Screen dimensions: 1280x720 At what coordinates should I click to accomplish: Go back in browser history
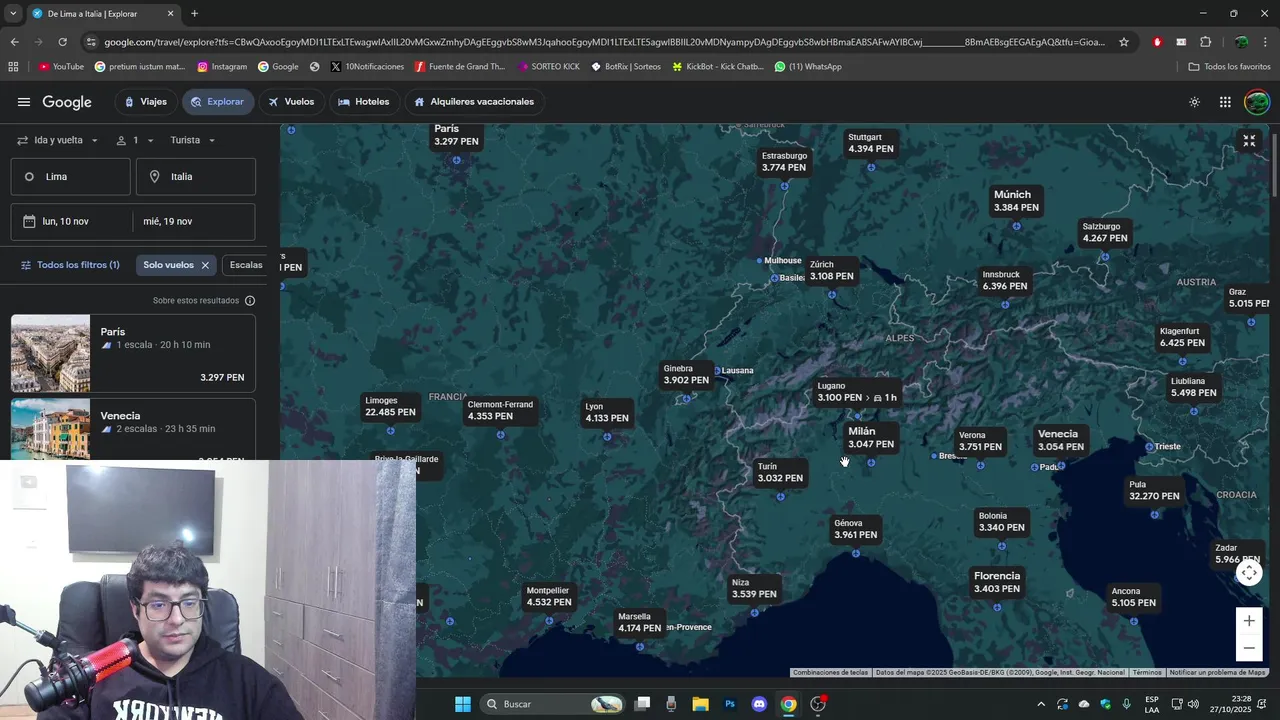pos(14,42)
